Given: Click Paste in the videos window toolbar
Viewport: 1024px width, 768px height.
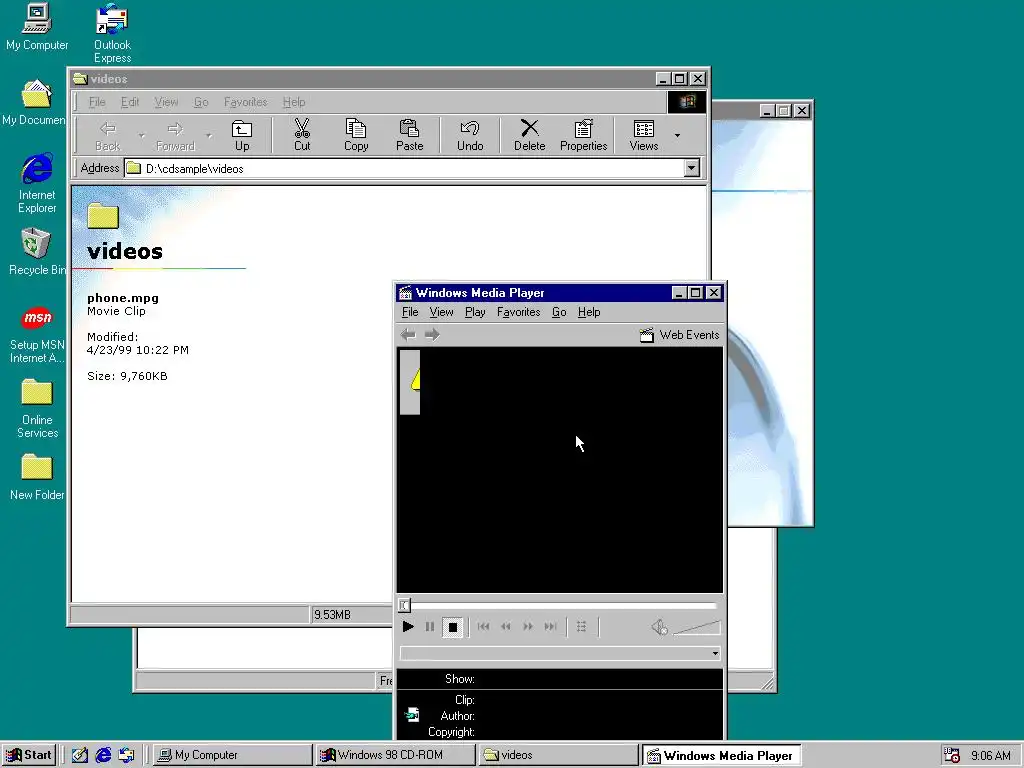Looking at the screenshot, I should [410, 135].
